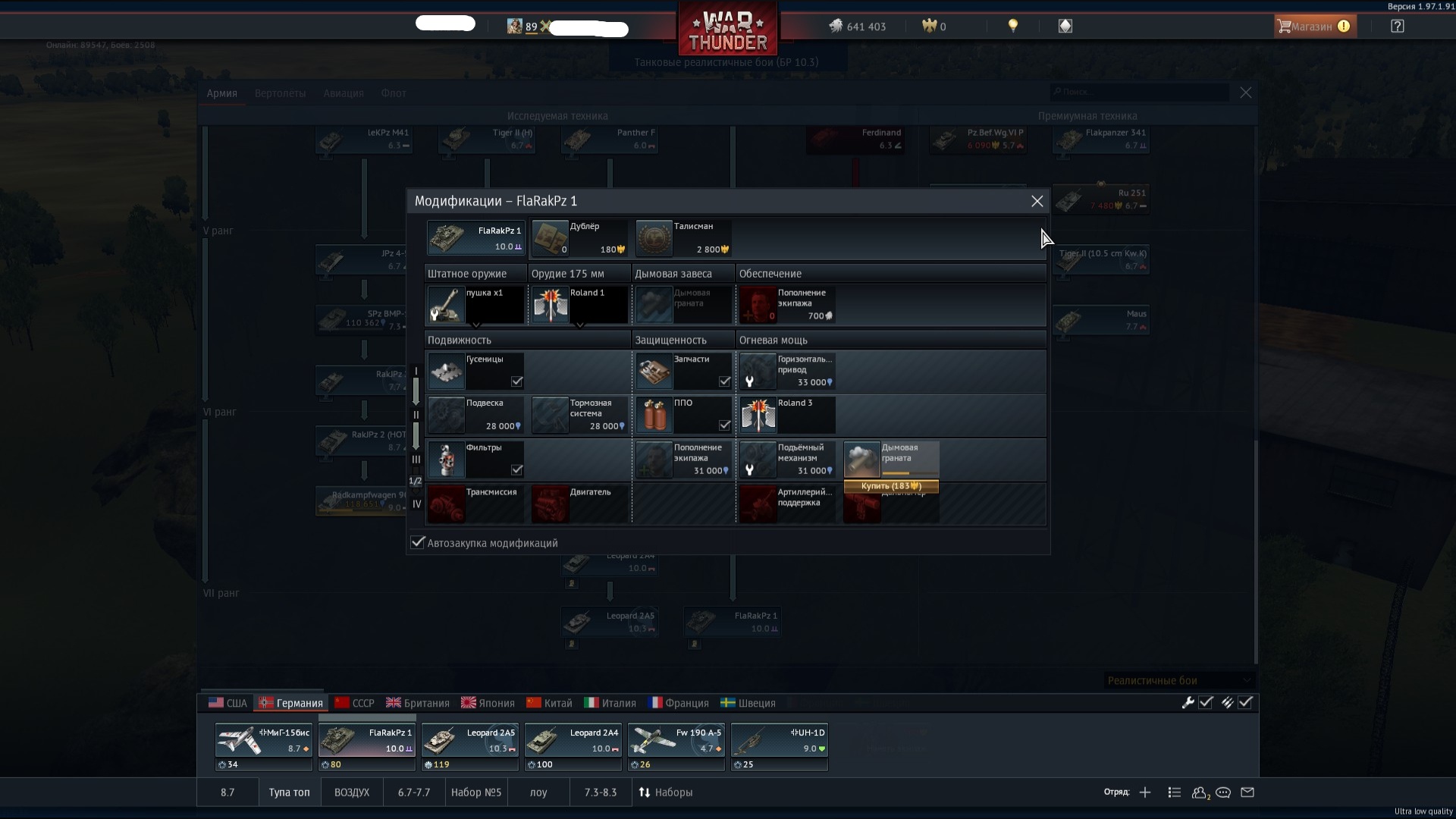Switch to the Авиация tab
This screenshot has height=819, width=1456.
coord(344,93)
